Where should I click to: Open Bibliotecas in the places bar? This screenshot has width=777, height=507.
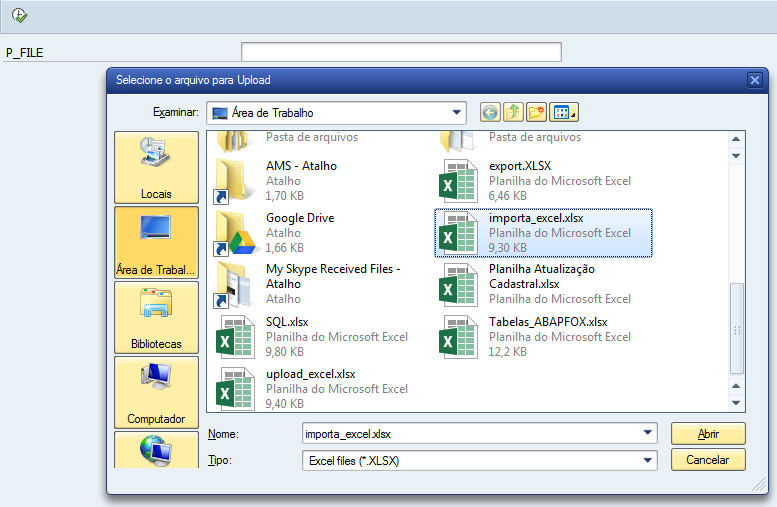(156, 317)
